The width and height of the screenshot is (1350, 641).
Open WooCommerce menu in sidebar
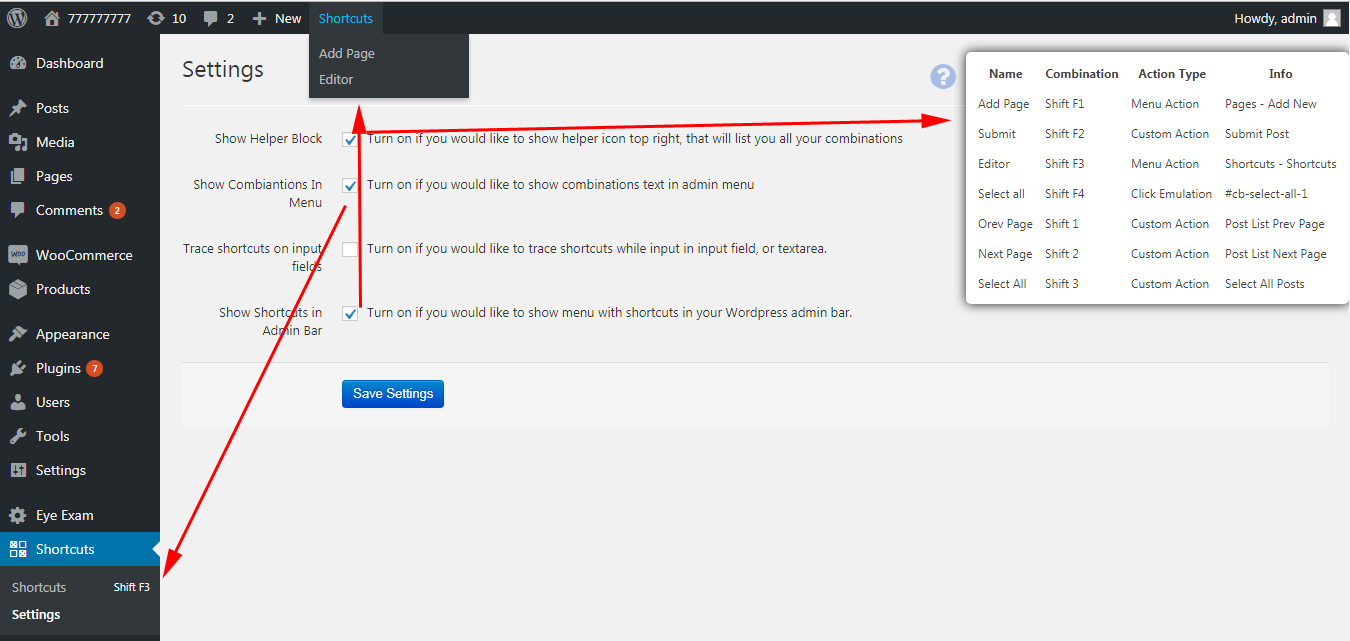84,255
